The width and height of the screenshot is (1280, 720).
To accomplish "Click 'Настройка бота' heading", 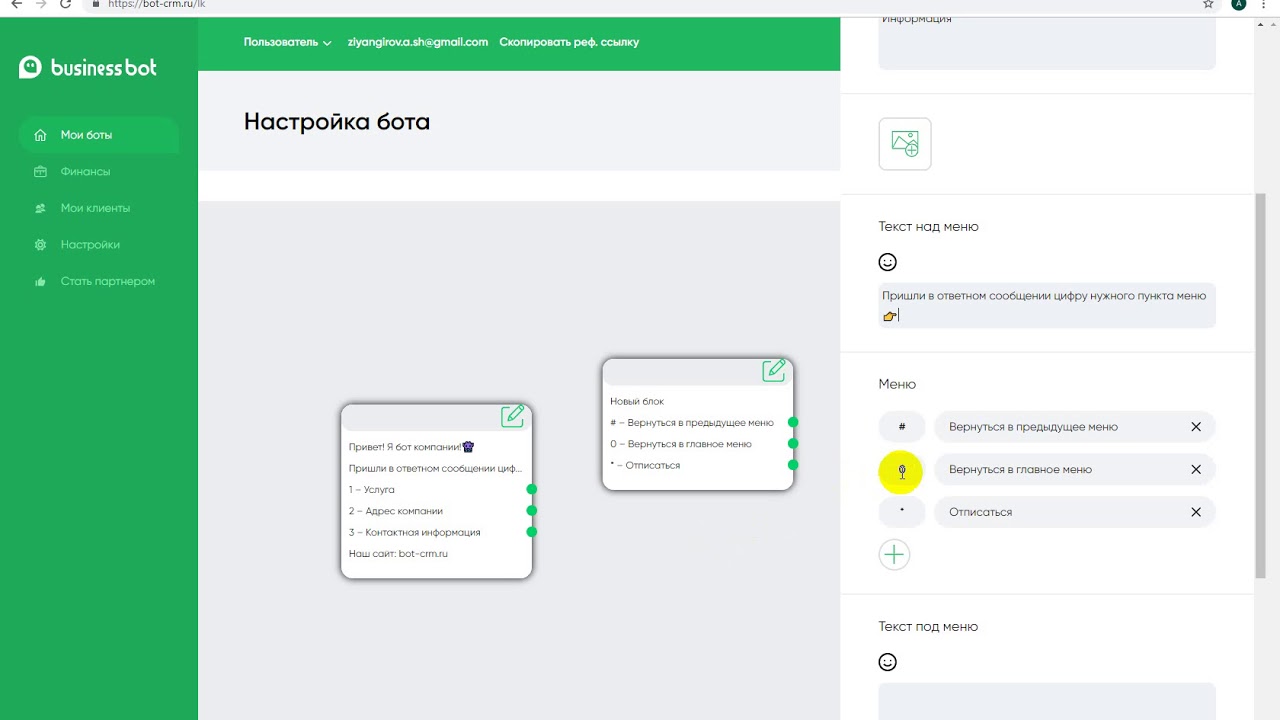I will (337, 122).
